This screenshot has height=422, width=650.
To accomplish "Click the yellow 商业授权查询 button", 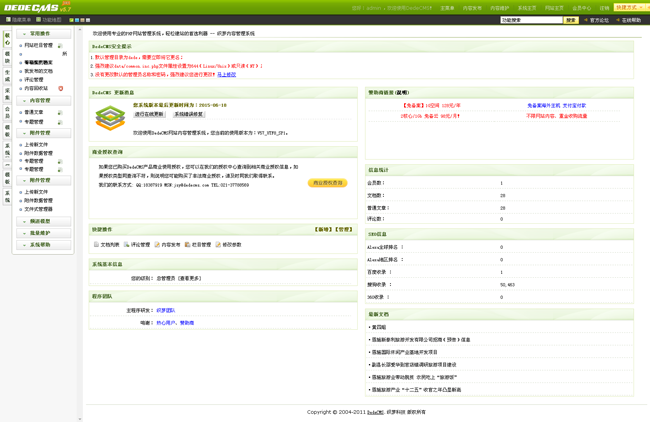I will tap(327, 183).
